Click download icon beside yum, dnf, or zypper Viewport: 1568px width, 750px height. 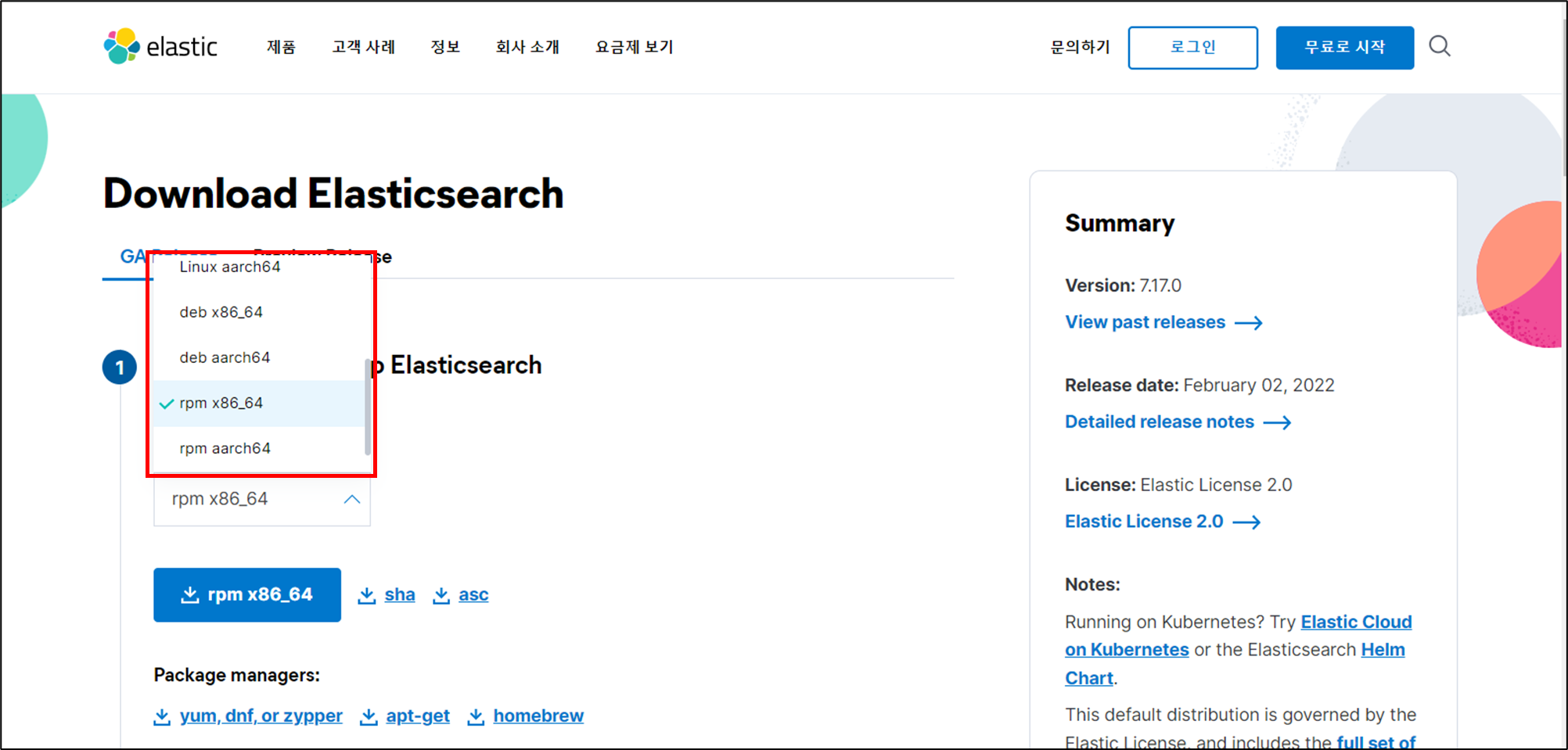(x=162, y=716)
